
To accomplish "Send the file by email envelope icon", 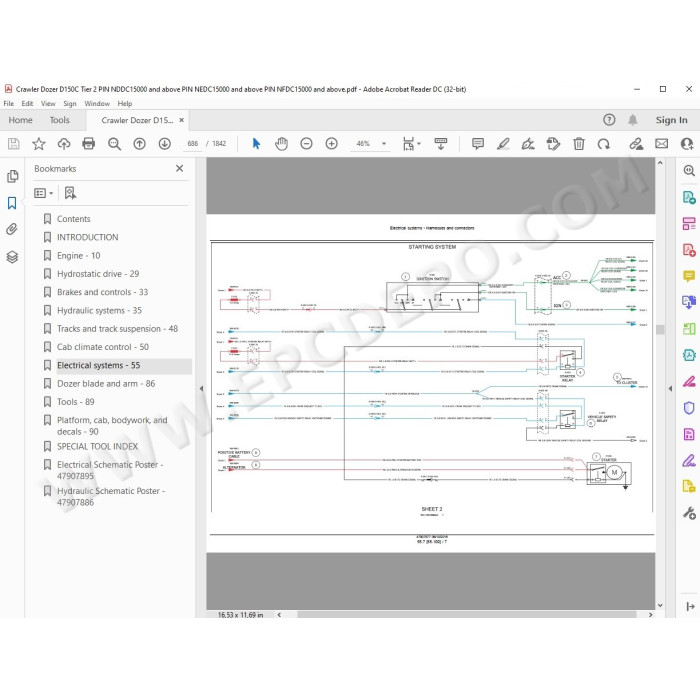I will [662, 144].
